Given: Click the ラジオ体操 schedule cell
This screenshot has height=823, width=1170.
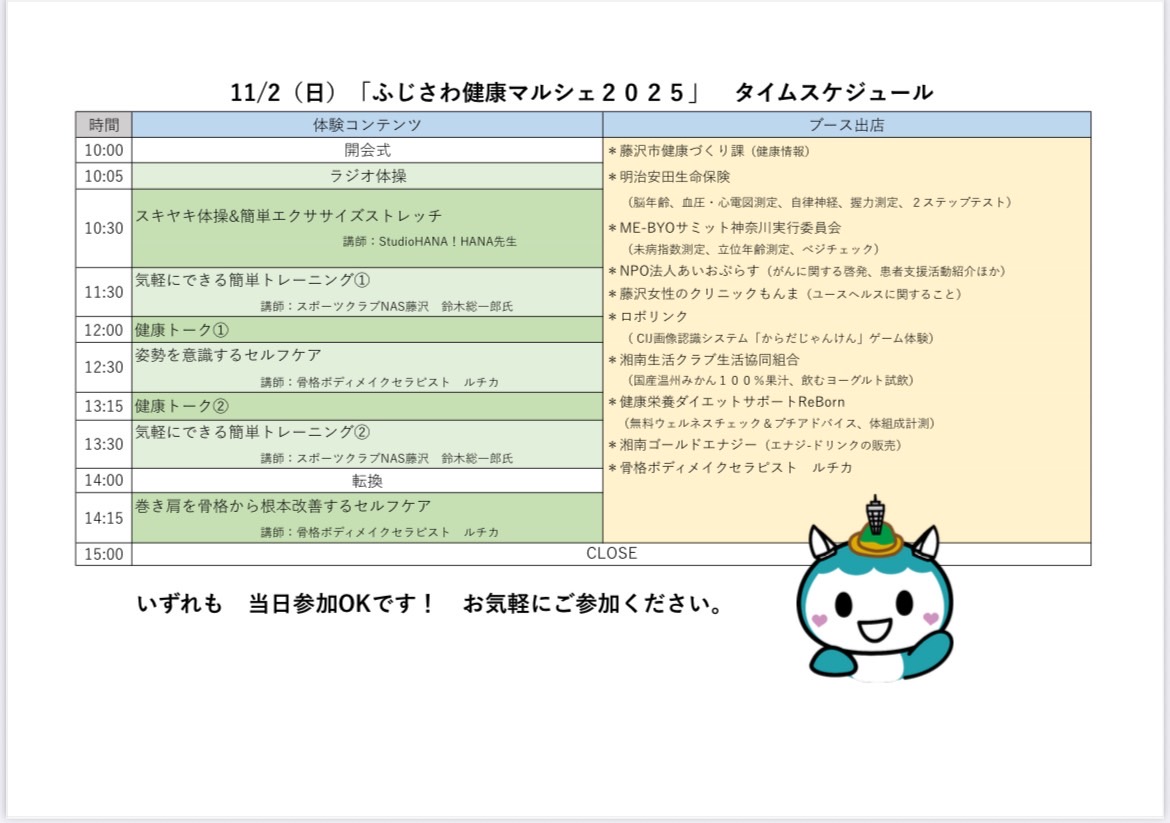Looking at the screenshot, I should (x=367, y=176).
